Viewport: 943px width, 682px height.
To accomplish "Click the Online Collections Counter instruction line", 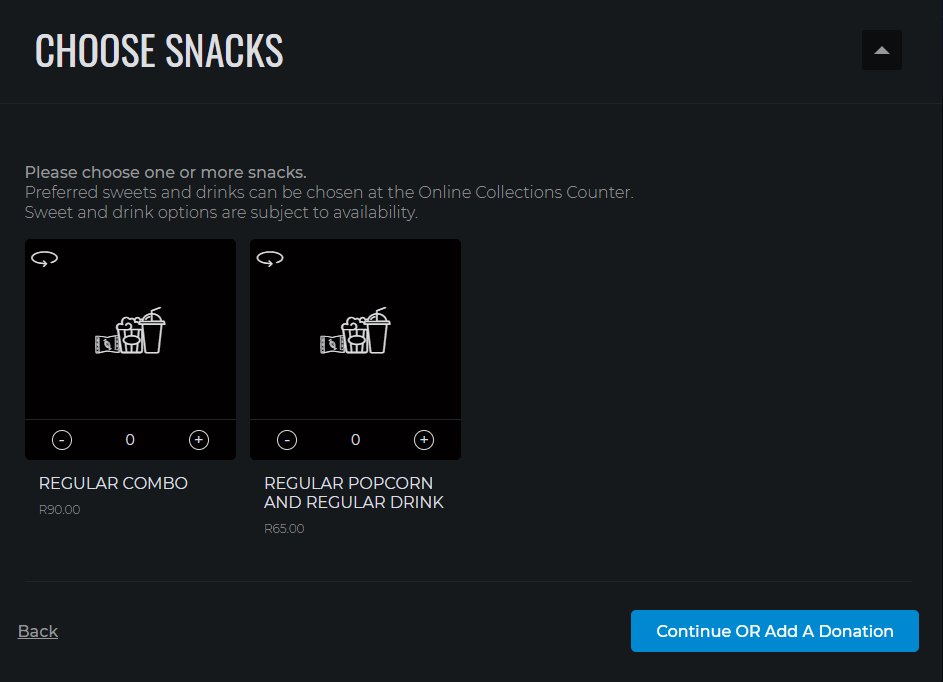I will pos(329,192).
